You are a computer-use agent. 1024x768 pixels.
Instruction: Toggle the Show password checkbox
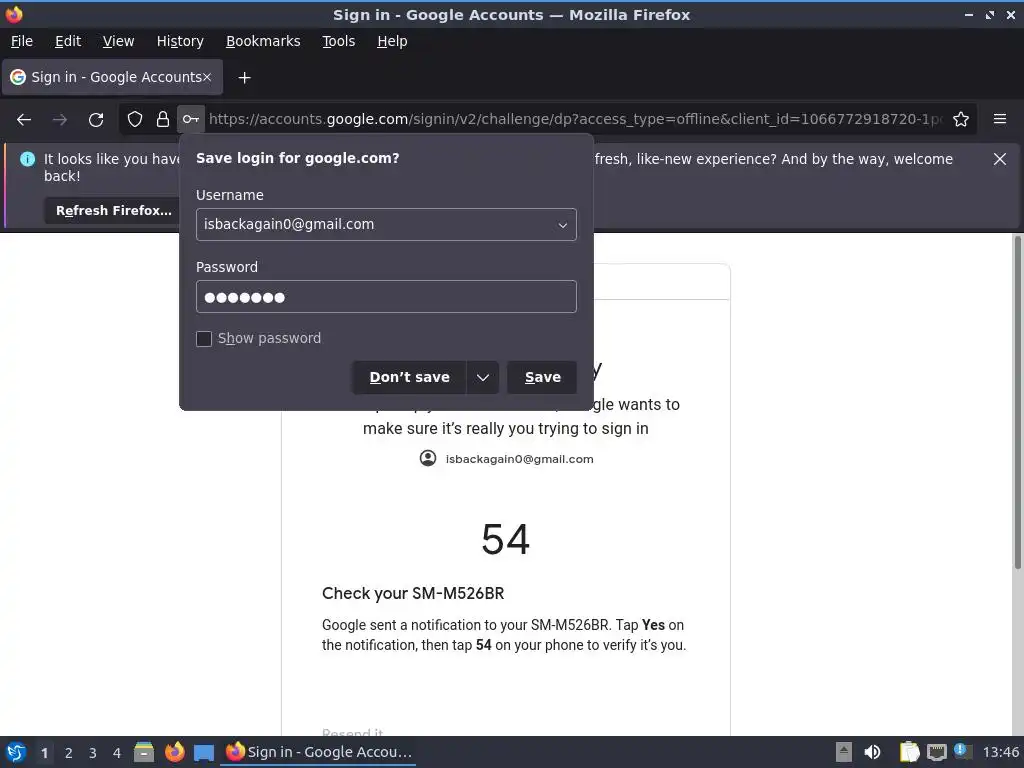(x=204, y=339)
